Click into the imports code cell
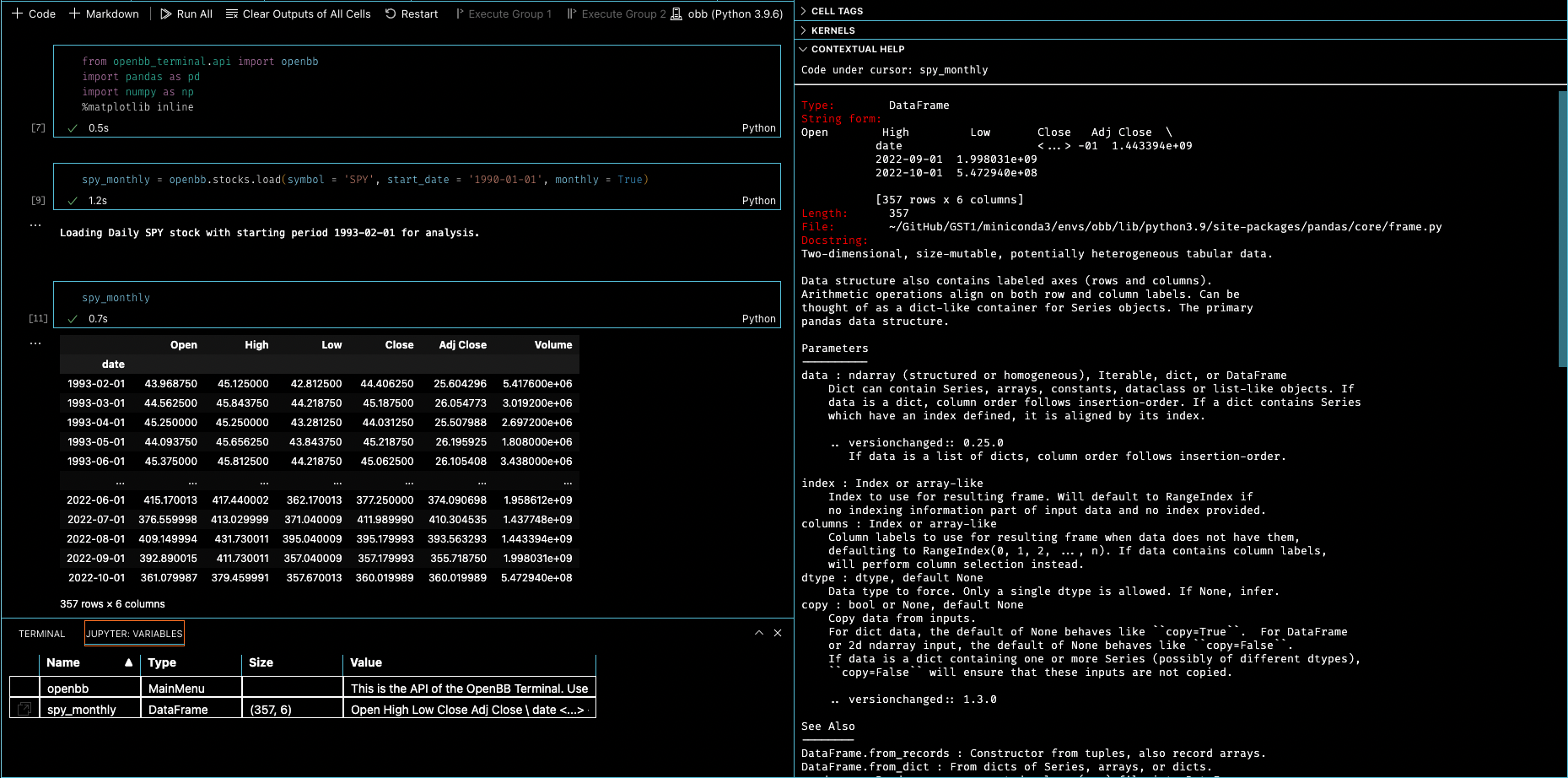Image resolution: width=1568 pixels, height=778 pixels. pos(417,84)
